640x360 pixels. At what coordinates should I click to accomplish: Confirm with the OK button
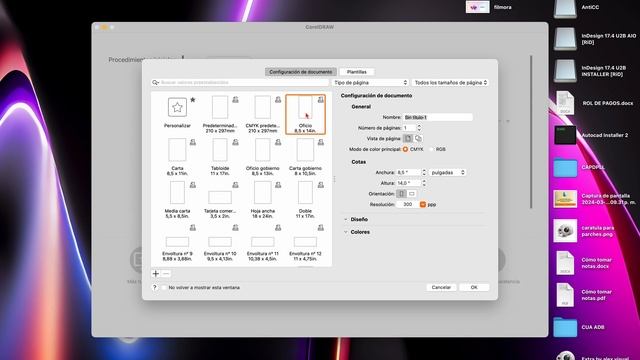coord(474,287)
